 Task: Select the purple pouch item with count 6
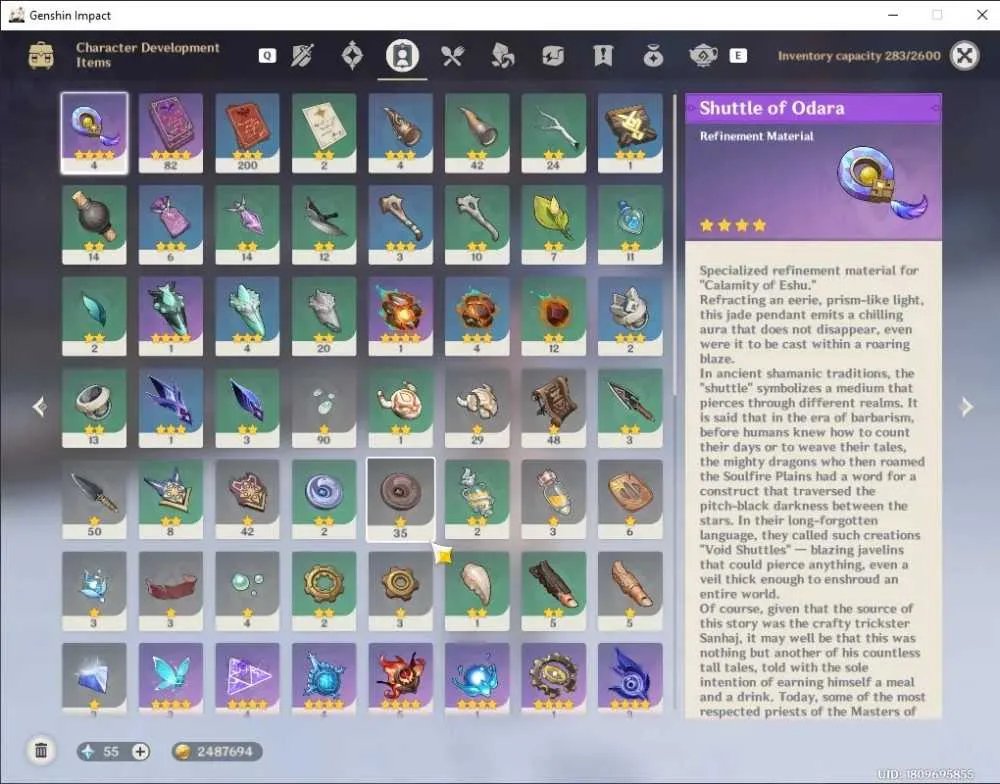coord(171,225)
